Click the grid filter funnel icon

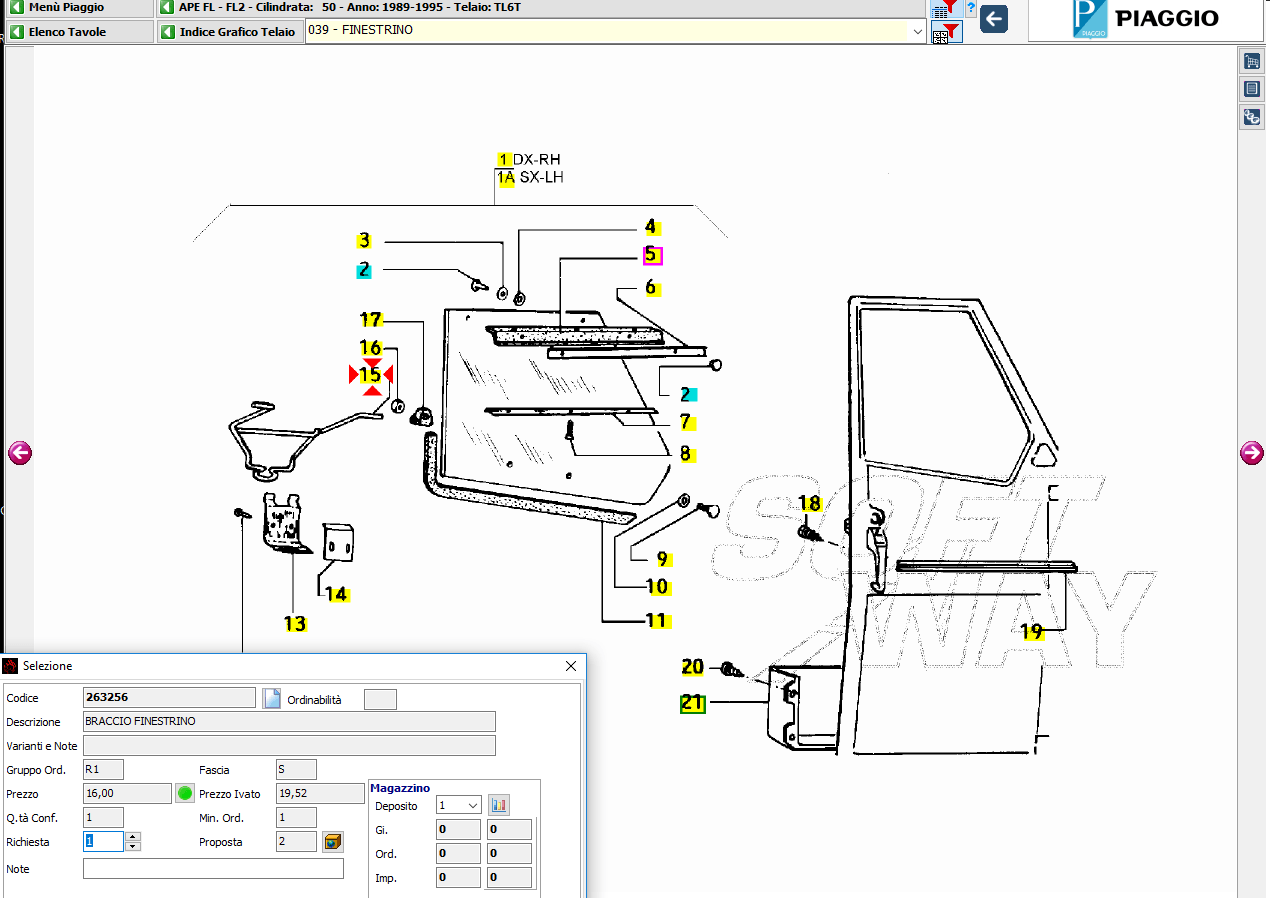click(x=946, y=34)
